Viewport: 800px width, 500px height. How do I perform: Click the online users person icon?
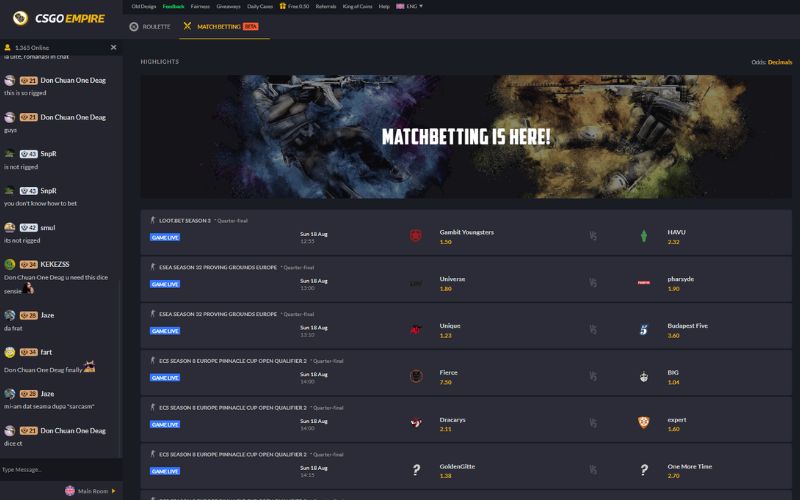(x=7, y=47)
